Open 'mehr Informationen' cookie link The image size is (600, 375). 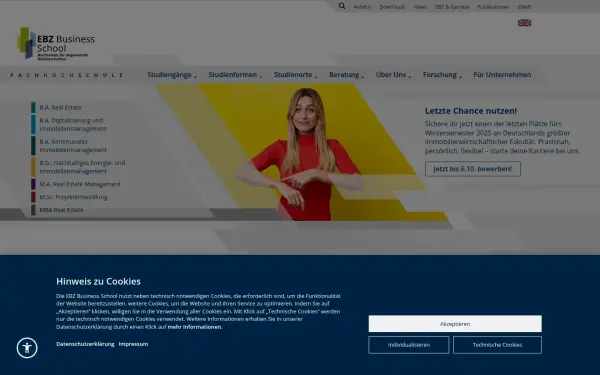194,327
